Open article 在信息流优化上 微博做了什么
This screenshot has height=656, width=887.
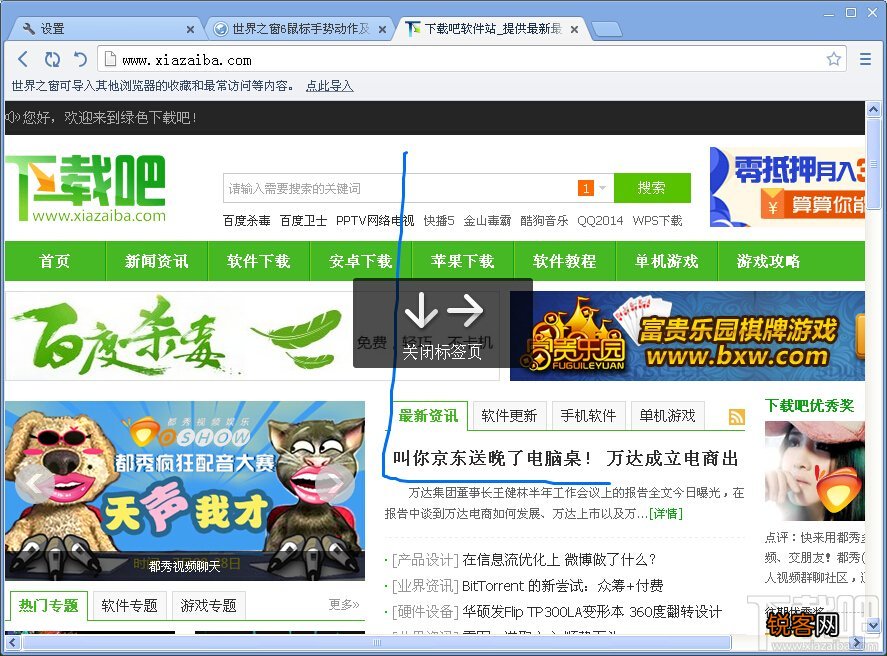coord(559,560)
